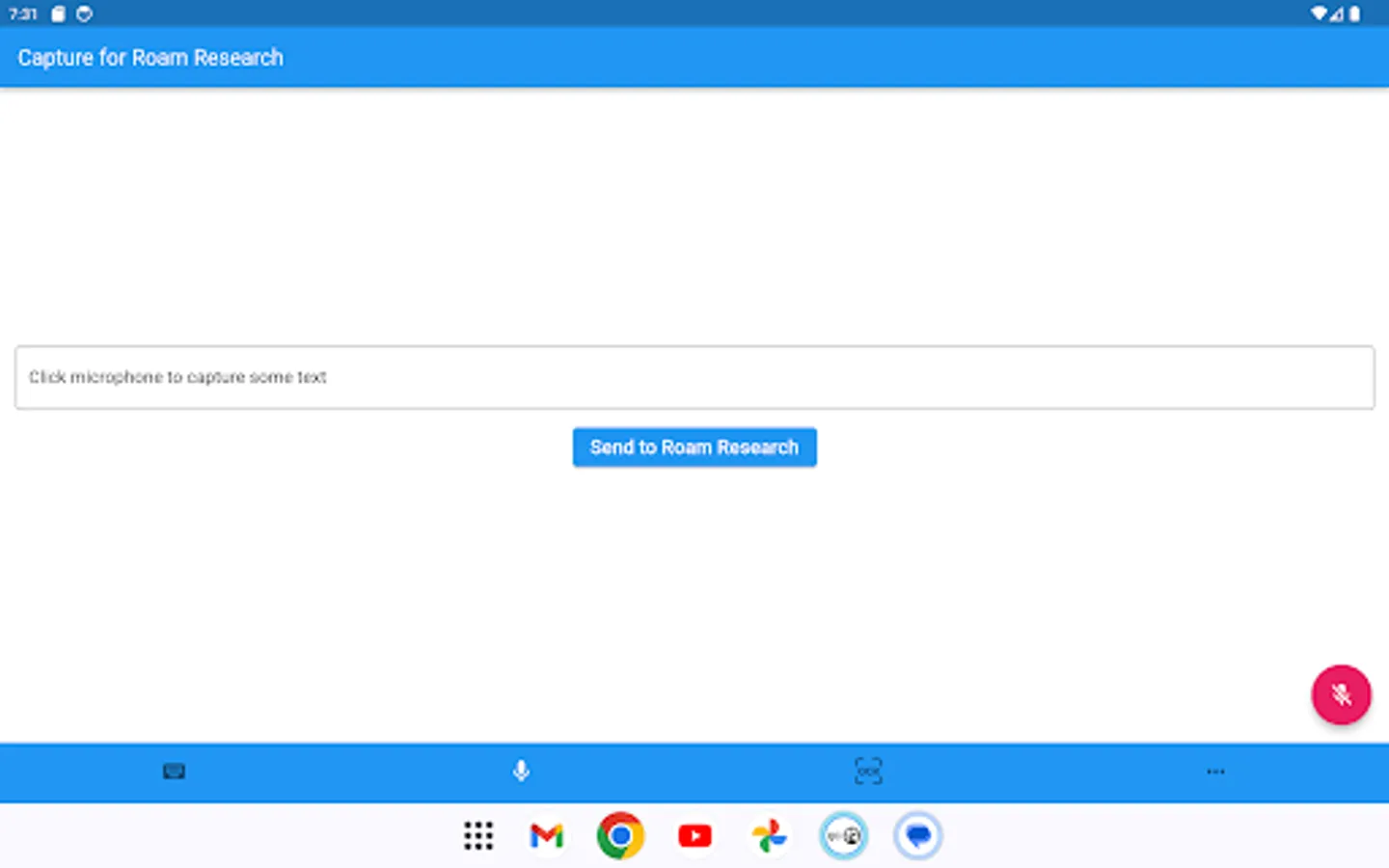The width and height of the screenshot is (1389, 868).
Task: Tap the Wi-Fi signal status icon
Action: (1319, 14)
